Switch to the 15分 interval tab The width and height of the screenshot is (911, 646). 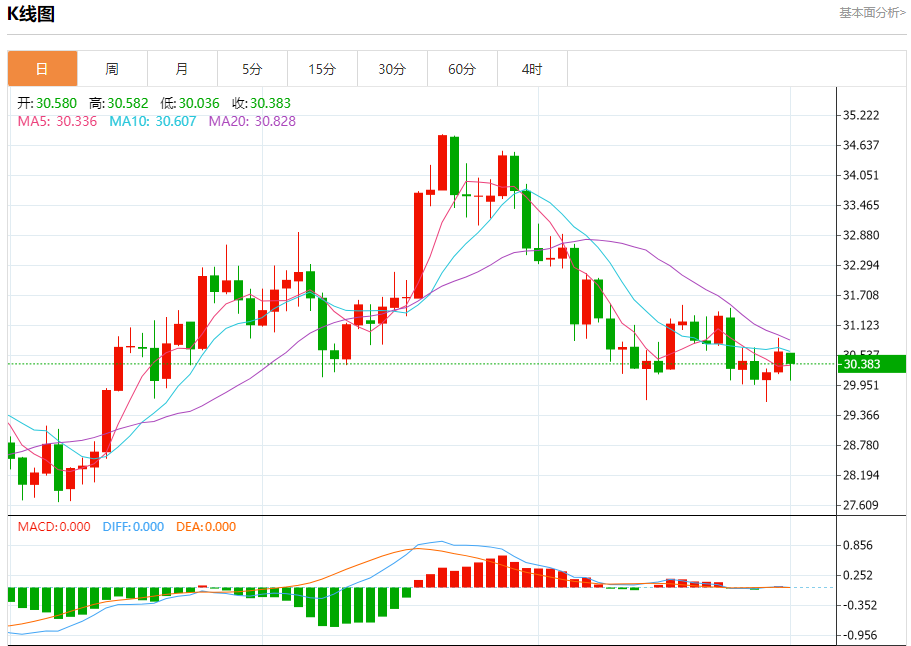click(322, 69)
